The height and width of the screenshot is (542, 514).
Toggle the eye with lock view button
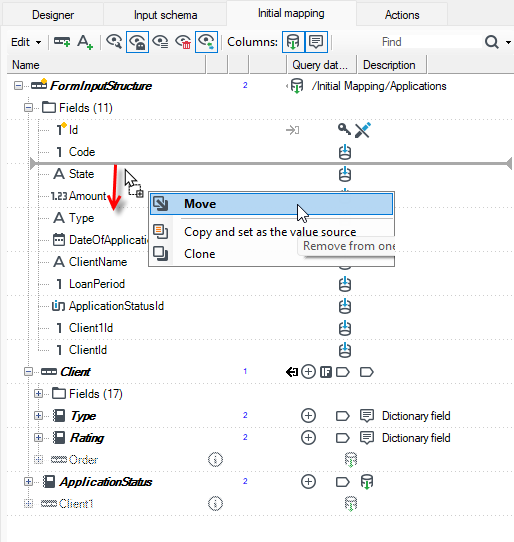pos(137,42)
